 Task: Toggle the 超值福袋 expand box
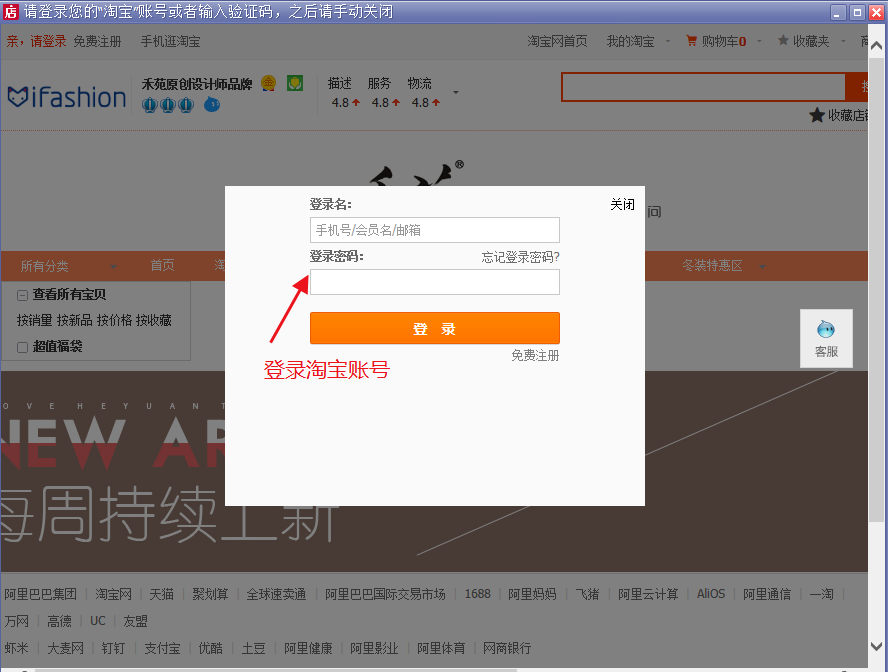click(22, 347)
